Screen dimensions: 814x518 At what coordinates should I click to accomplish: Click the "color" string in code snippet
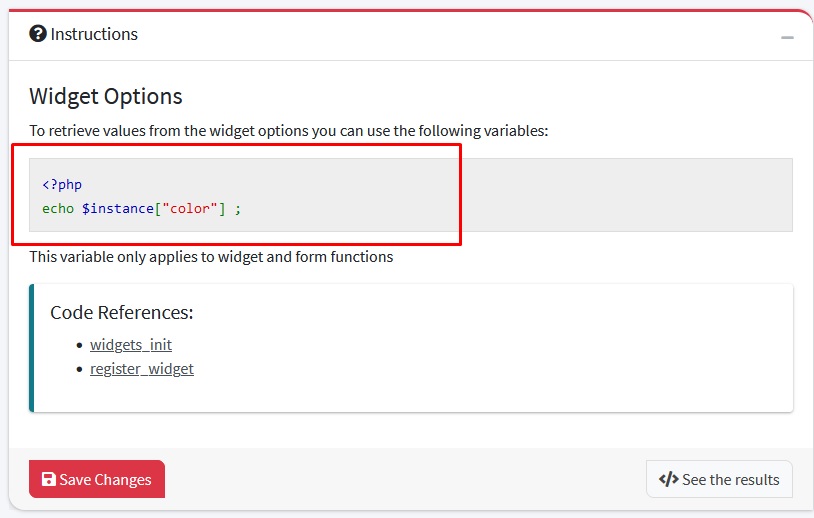[x=190, y=209]
